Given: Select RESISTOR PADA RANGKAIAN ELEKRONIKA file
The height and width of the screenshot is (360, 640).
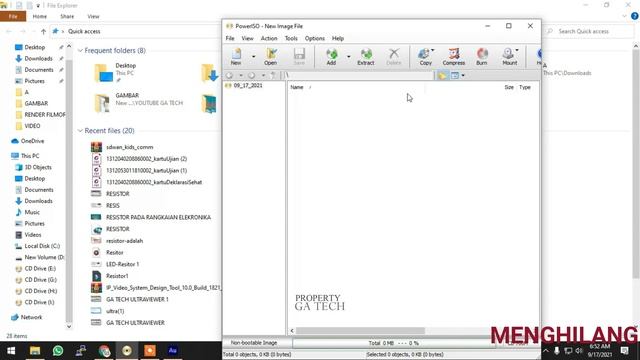Looking at the screenshot, I should point(158,217).
